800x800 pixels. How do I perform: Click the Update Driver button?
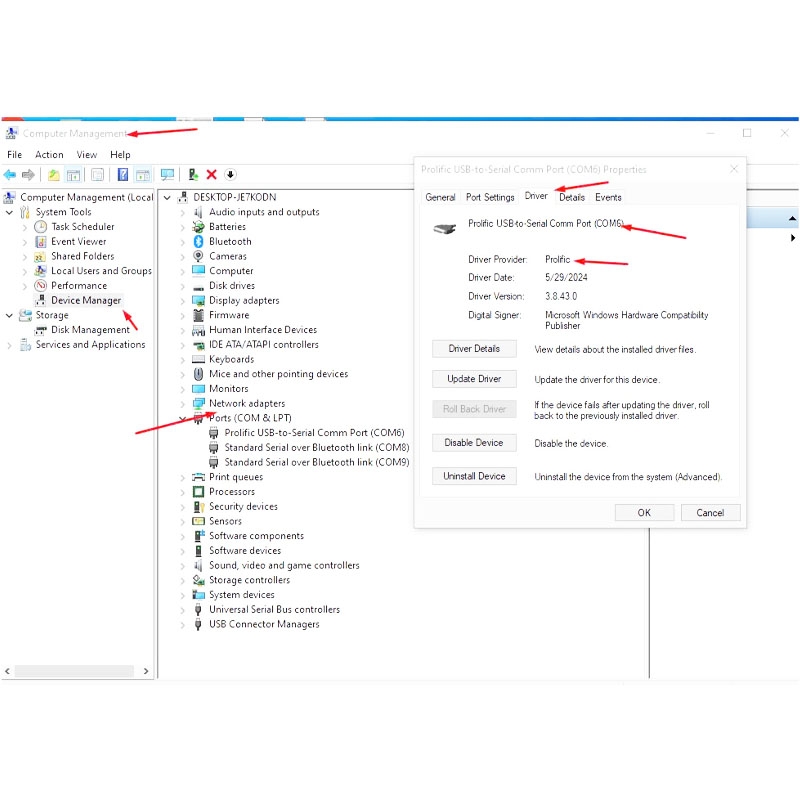click(x=474, y=379)
